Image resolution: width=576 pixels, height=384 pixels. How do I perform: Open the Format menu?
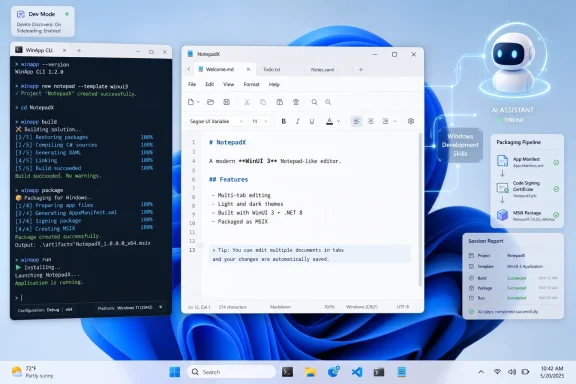[x=252, y=85]
